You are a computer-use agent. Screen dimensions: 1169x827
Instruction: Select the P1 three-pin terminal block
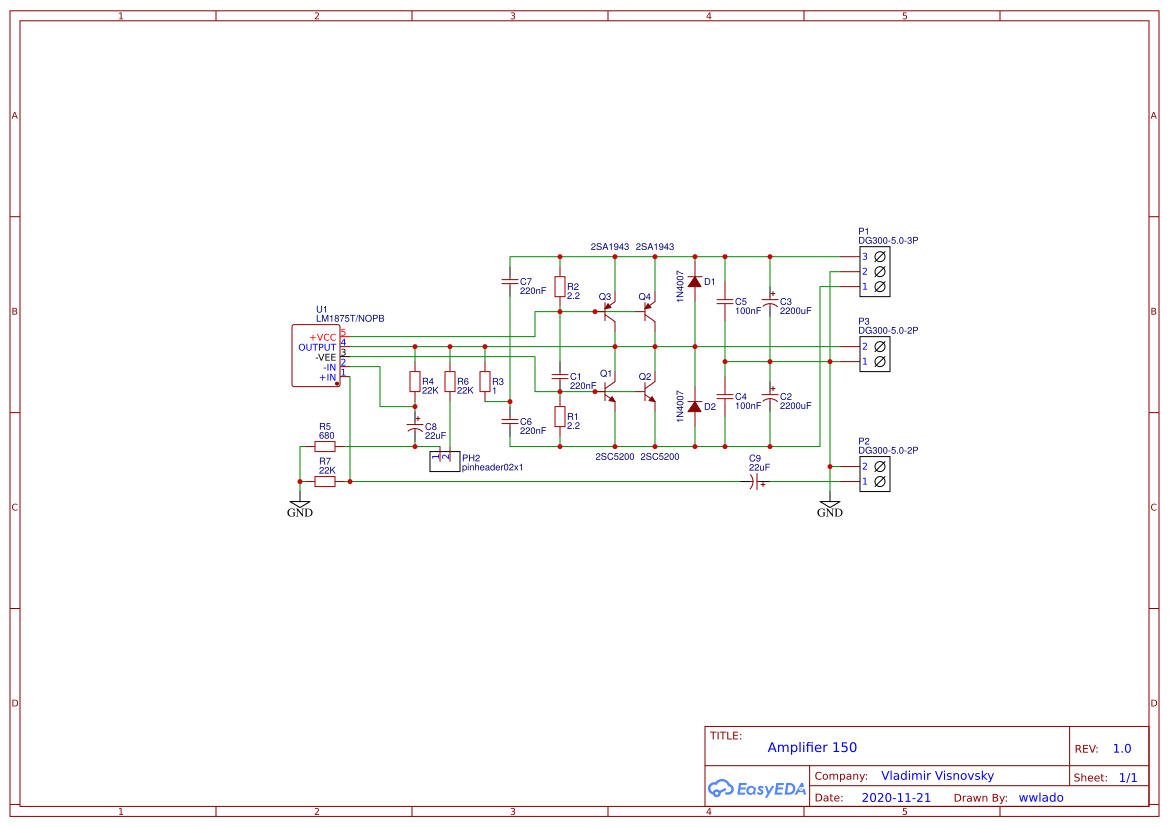874,272
